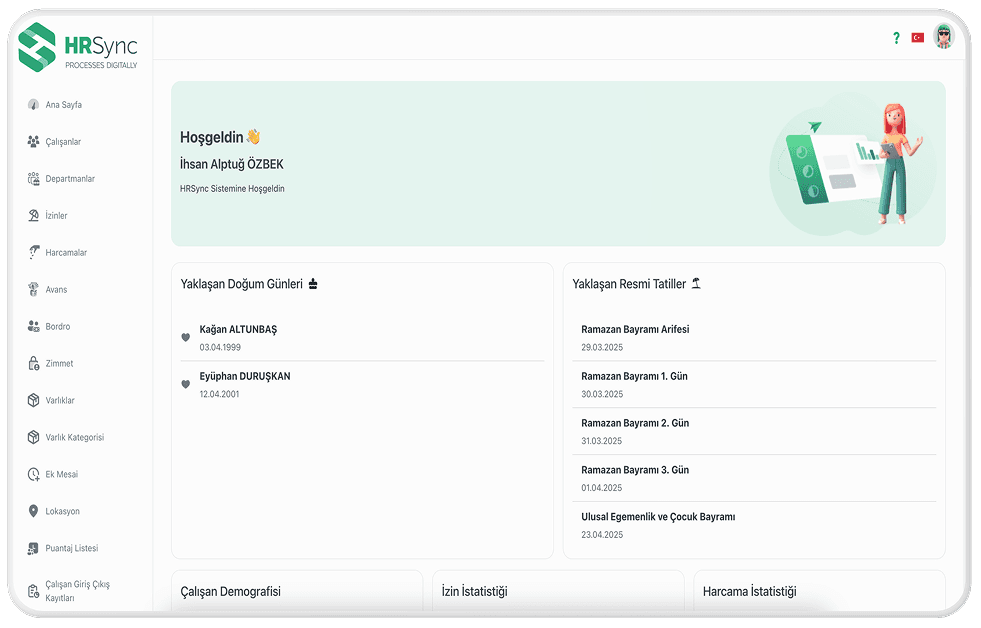The image size is (981, 628).
Task: Open Puantaj Listesi from sidebar
Action: (x=72, y=549)
